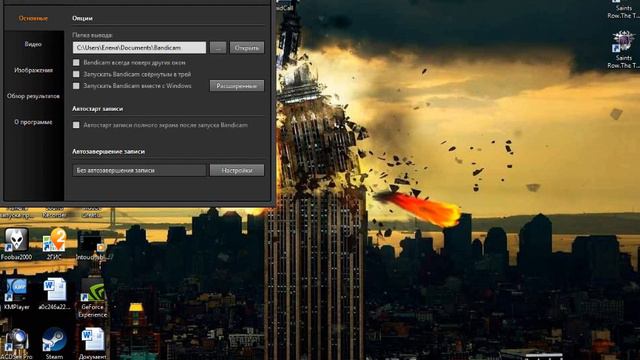Open lower Saints Row The Third shortcut

click(624, 50)
